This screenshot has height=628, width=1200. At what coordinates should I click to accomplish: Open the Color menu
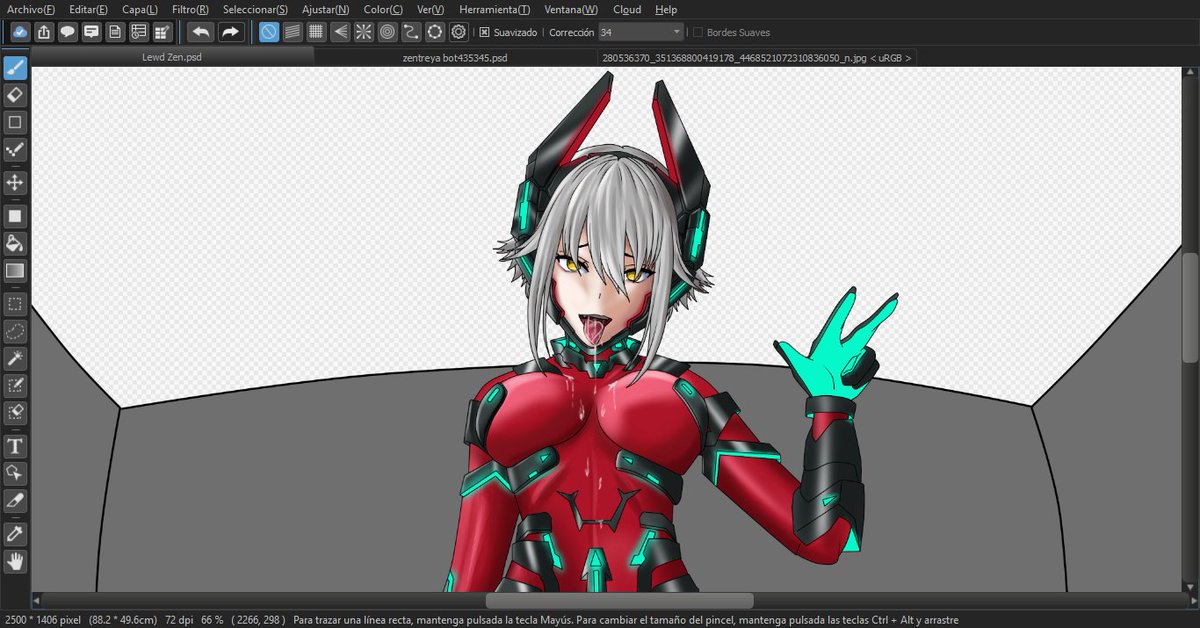pyautogui.click(x=383, y=9)
